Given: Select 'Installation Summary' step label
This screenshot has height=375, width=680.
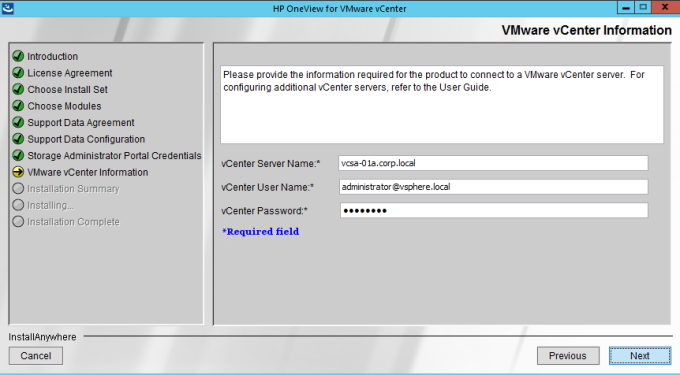Looking at the screenshot, I should (x=73, y=189).
